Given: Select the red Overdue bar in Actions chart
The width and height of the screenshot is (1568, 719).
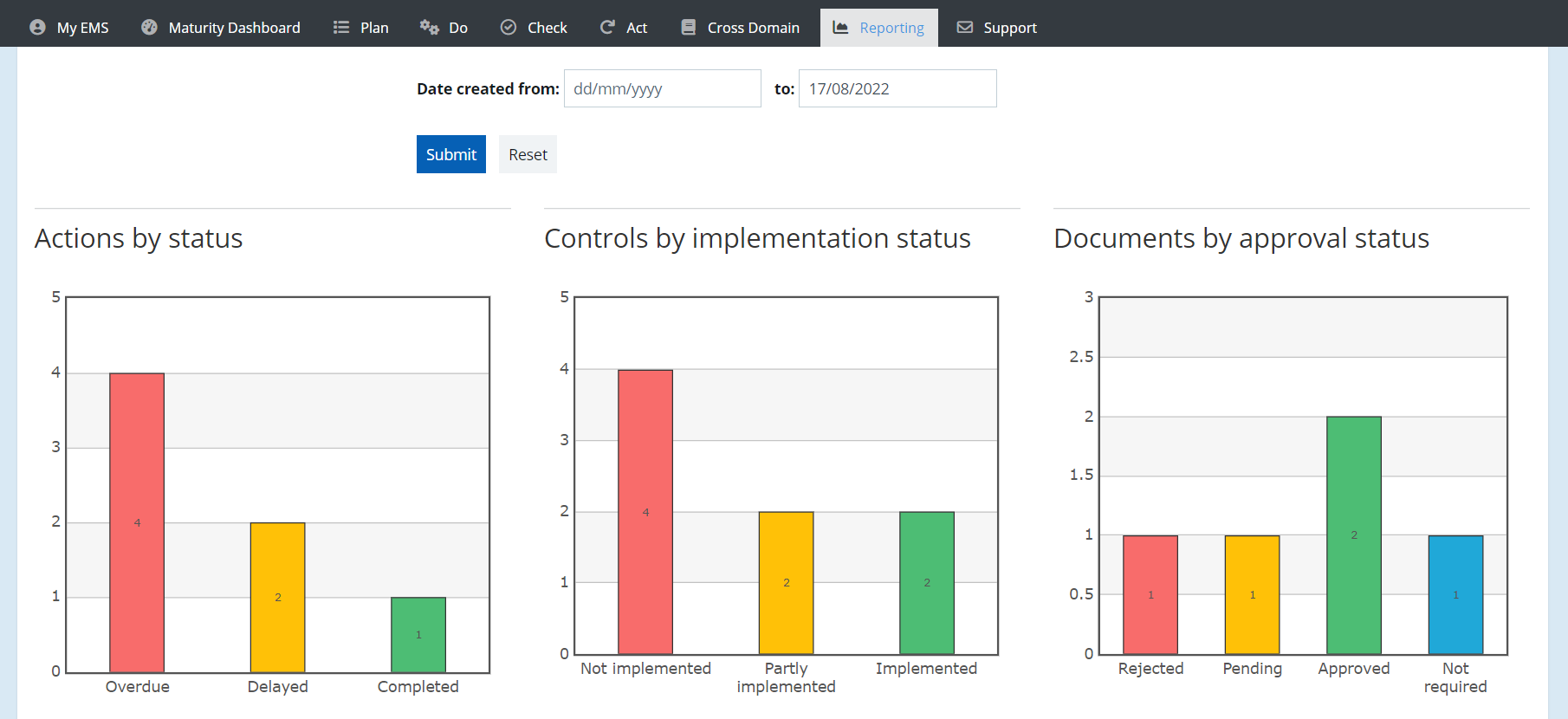Looking at the screenshot, I should (x=137, y=522).
